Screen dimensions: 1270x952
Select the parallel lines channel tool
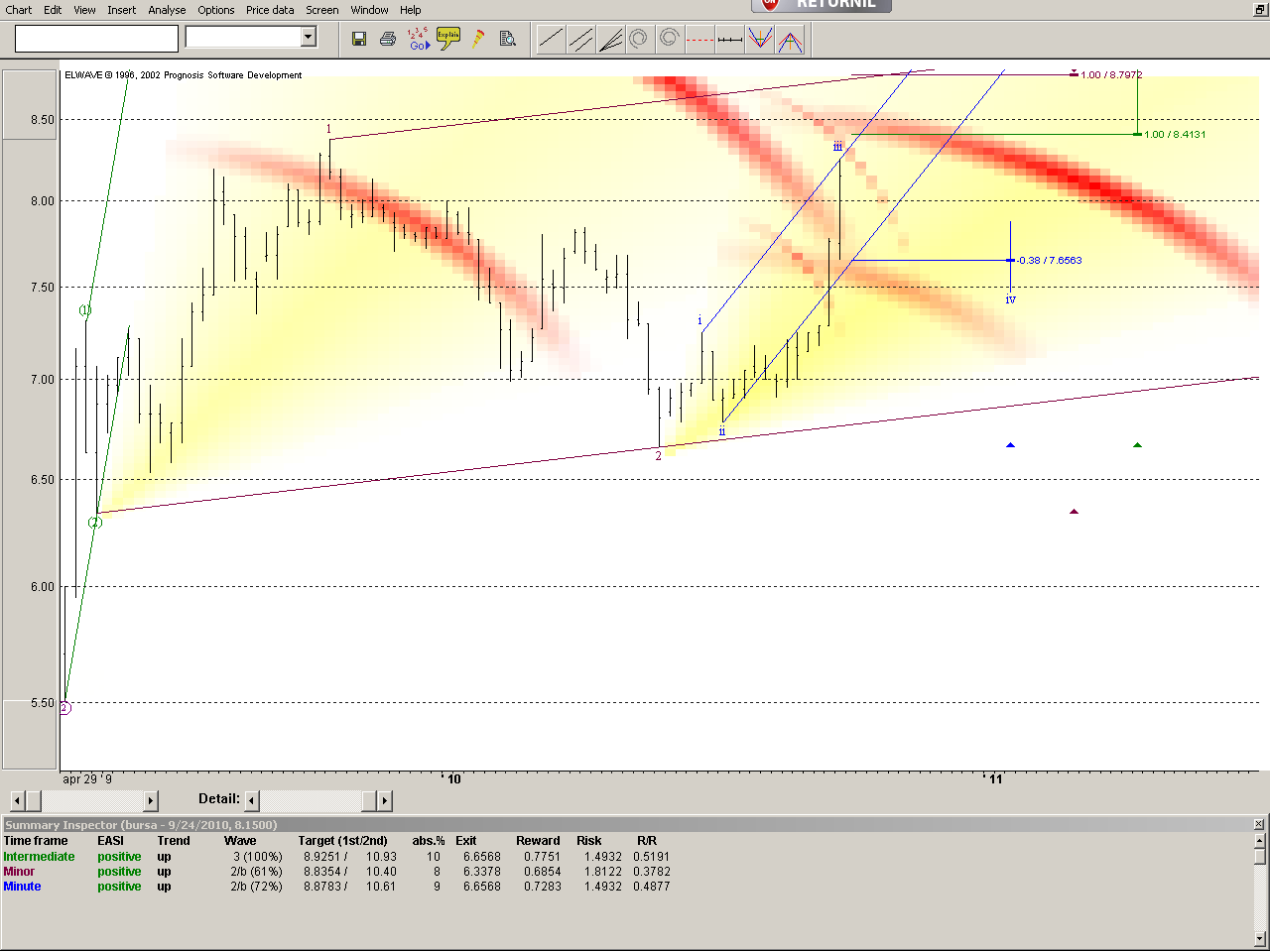(x=579, y=39)
